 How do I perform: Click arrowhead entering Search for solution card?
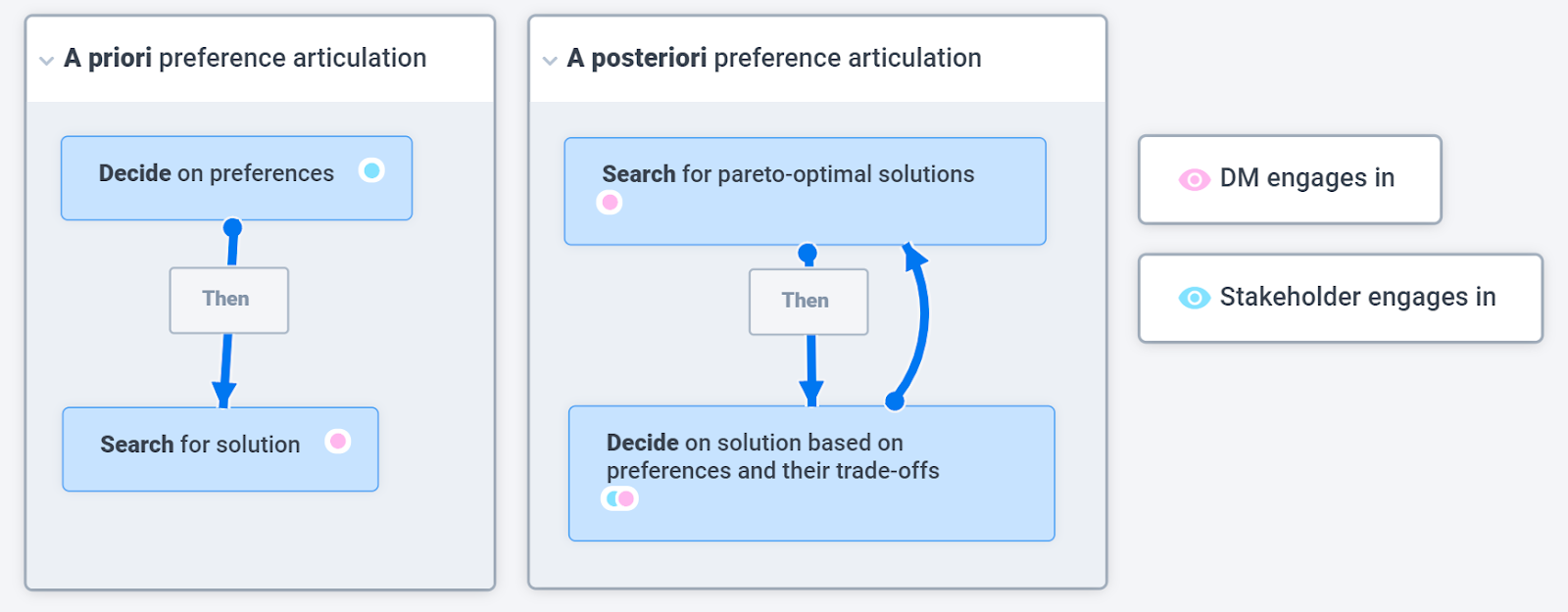tap(224, 395)
